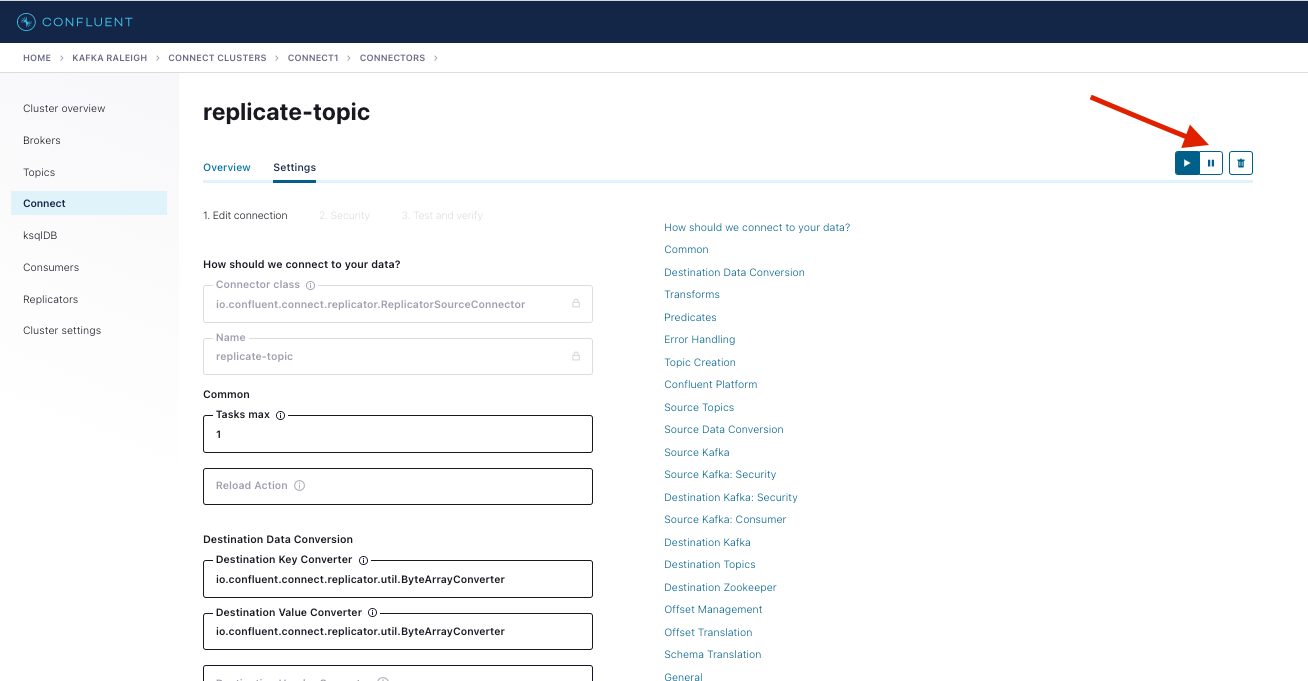The image size is (1308, 681).
Task: Click info icon beside Tasks max
Action: 280,415
